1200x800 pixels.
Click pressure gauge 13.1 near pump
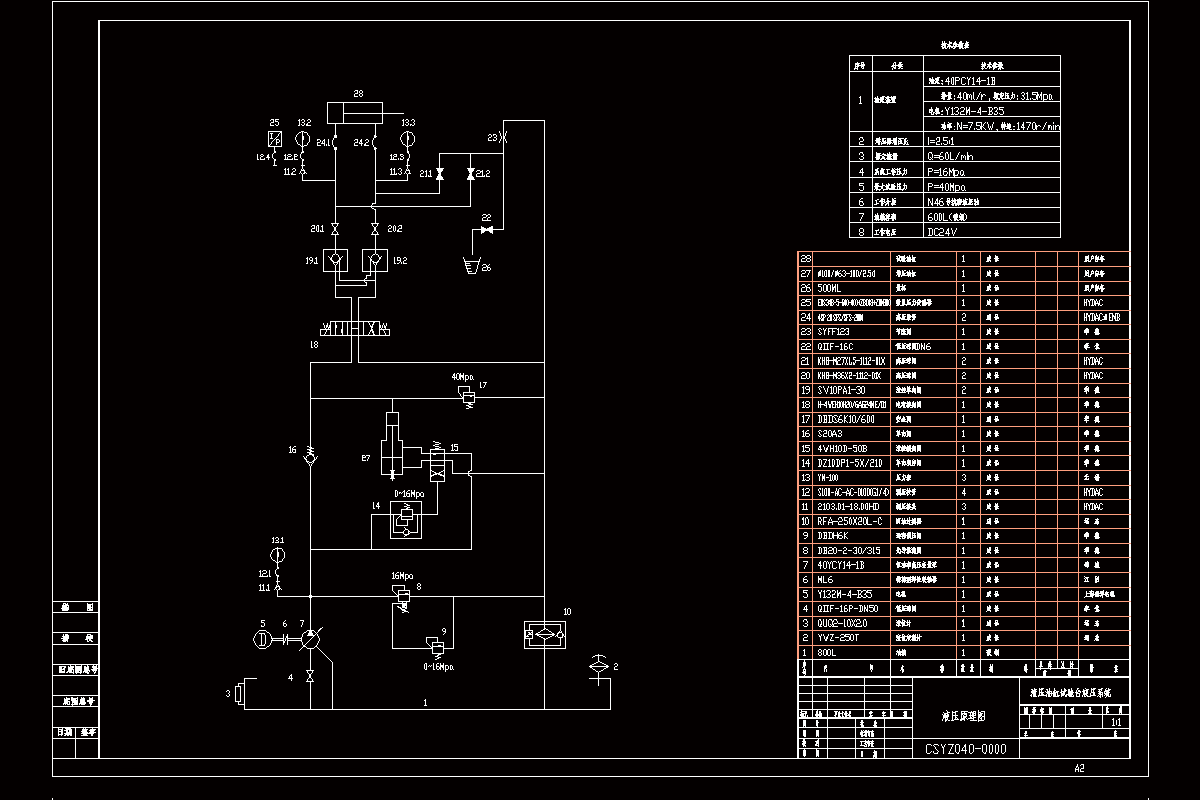pyautogui.click(x=278, y=553)
